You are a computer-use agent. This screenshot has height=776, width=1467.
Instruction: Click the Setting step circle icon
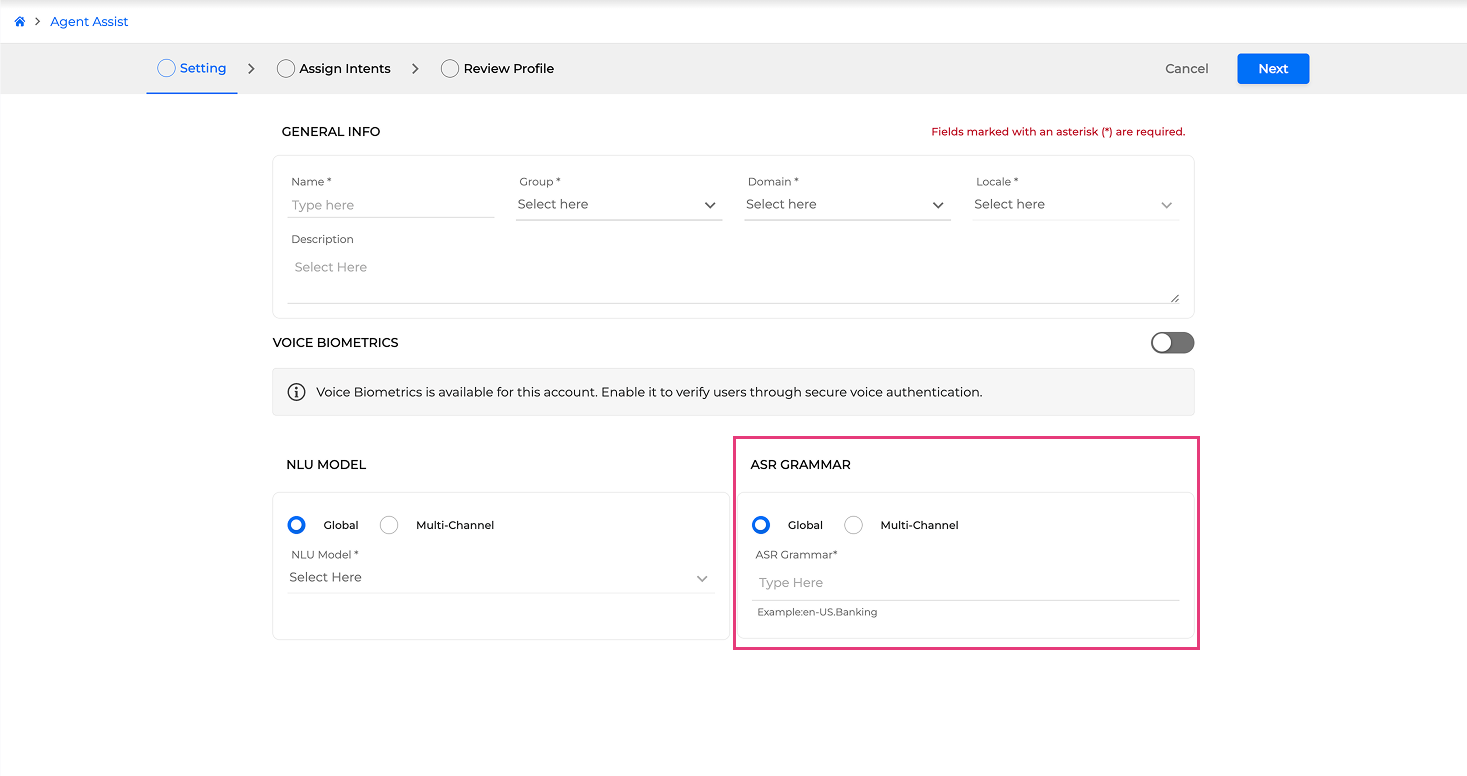coord(166,68)
